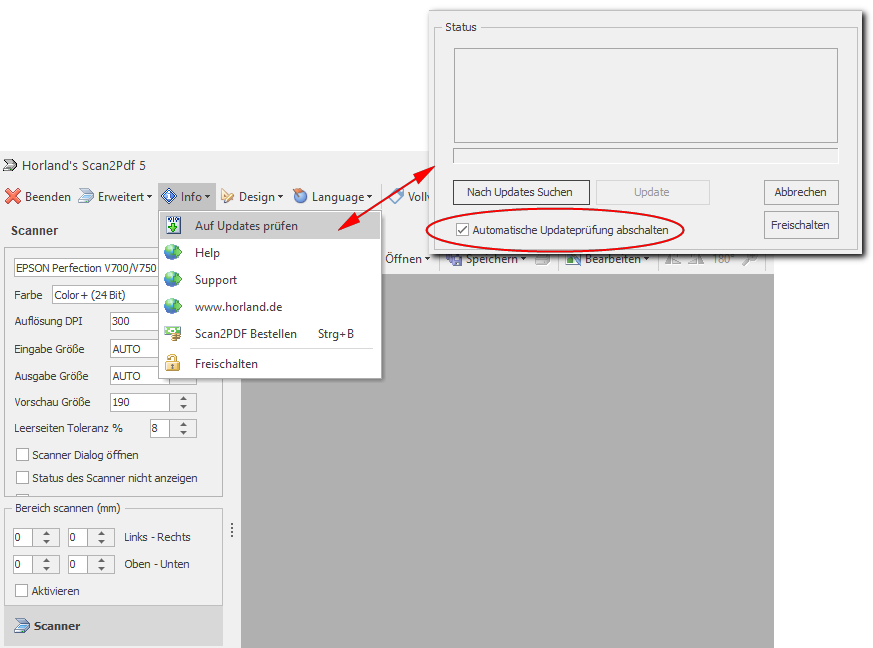Open the EPSON Perfection scanner selection box
873x648 pixels.
pos(86,268)
